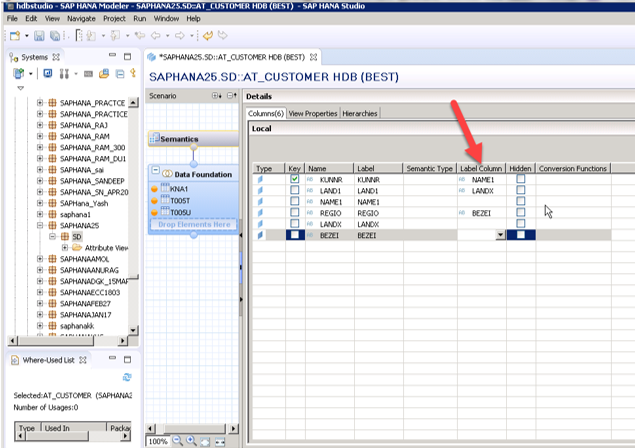Click Collapse All icon in Scenario header
Screen dimensions: 635x448
point(232,96)
